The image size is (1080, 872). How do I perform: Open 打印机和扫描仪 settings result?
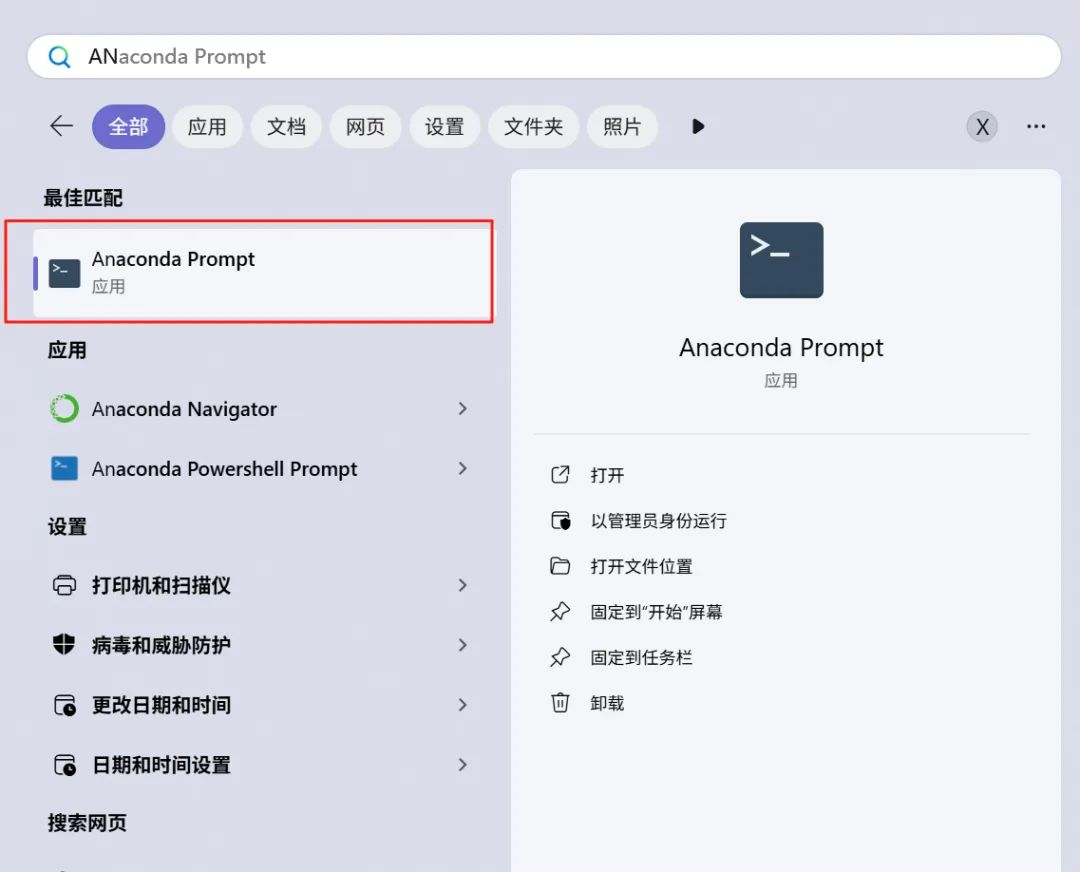coord(161,585)
